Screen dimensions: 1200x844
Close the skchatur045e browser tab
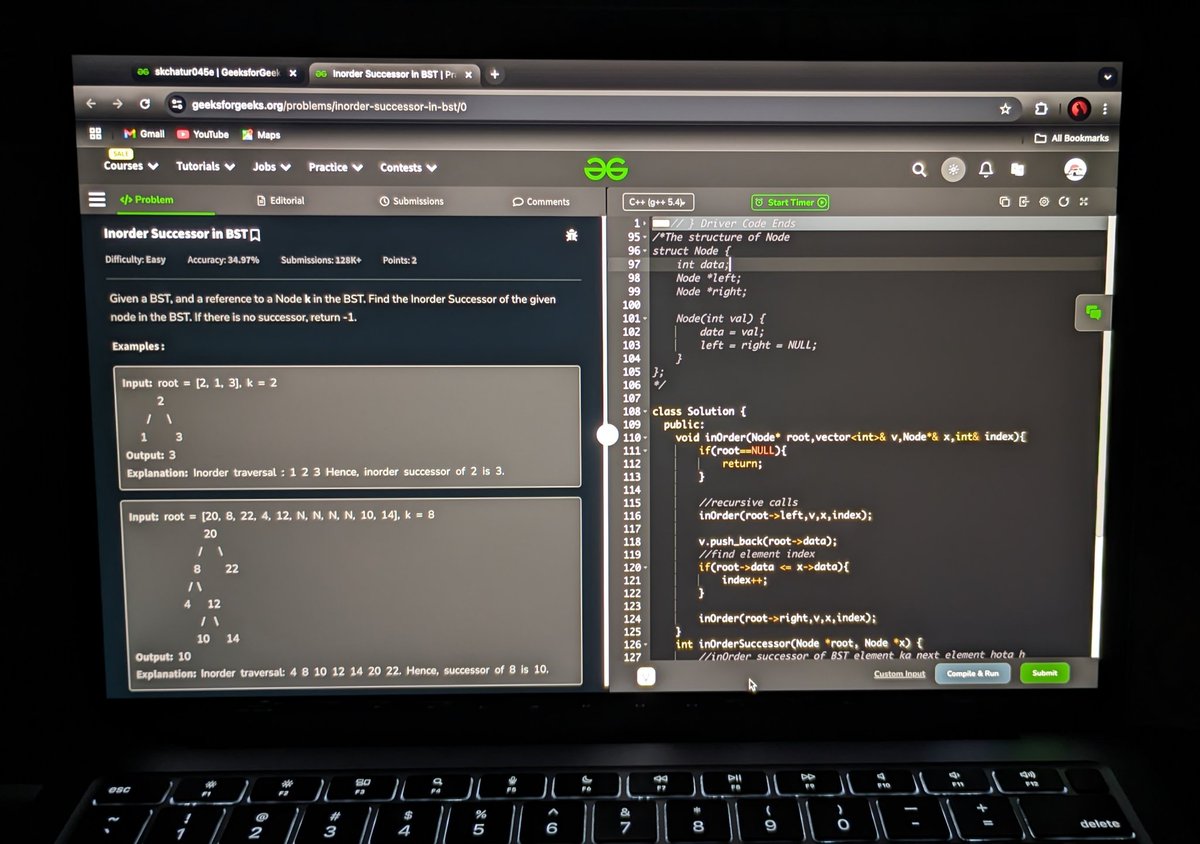coord(292,73)
